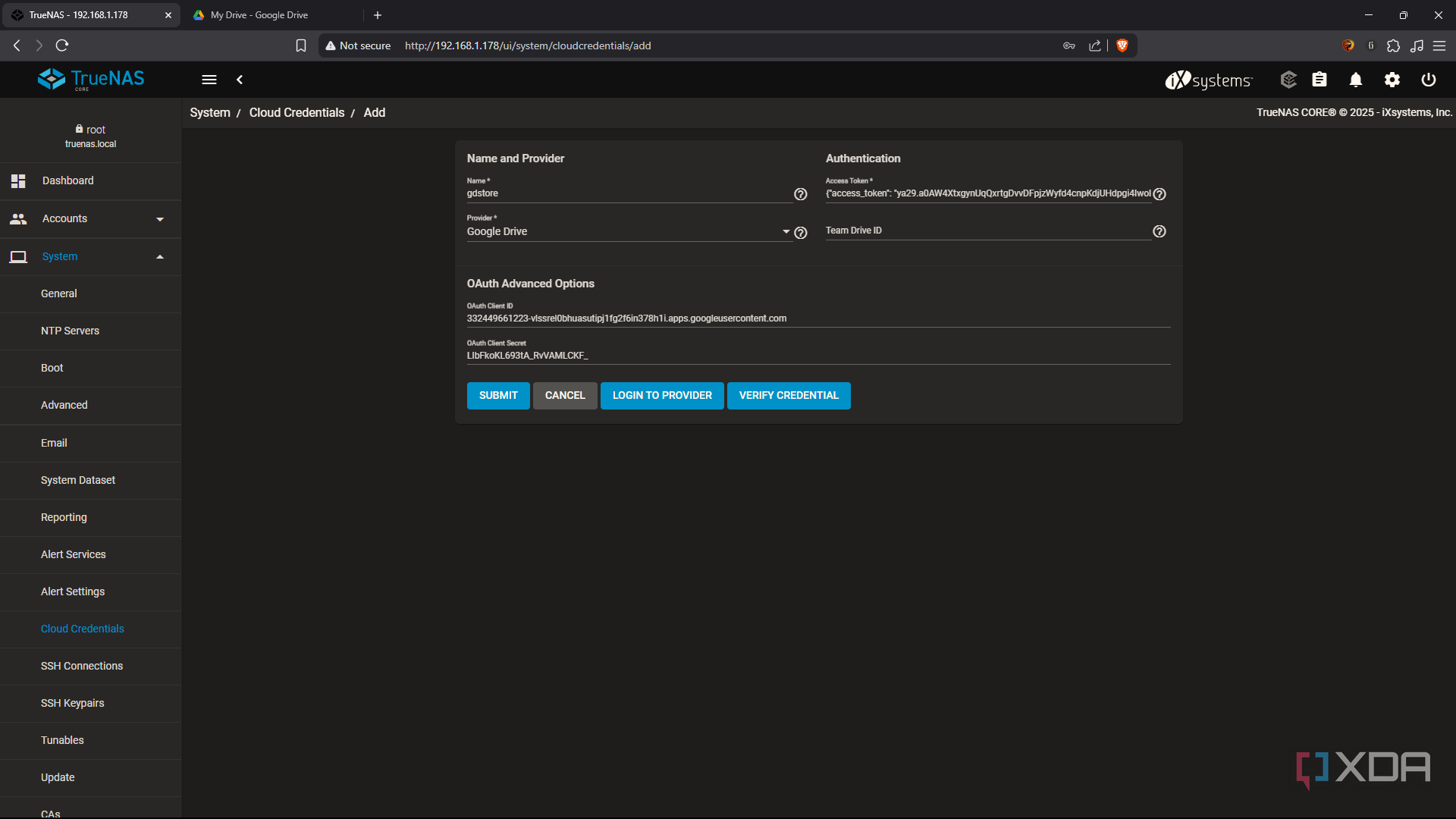This screenshot has height=819, width=1456.
Task: Cancel adding the credential
Action: pyautogui.click(x=565, y=396)
